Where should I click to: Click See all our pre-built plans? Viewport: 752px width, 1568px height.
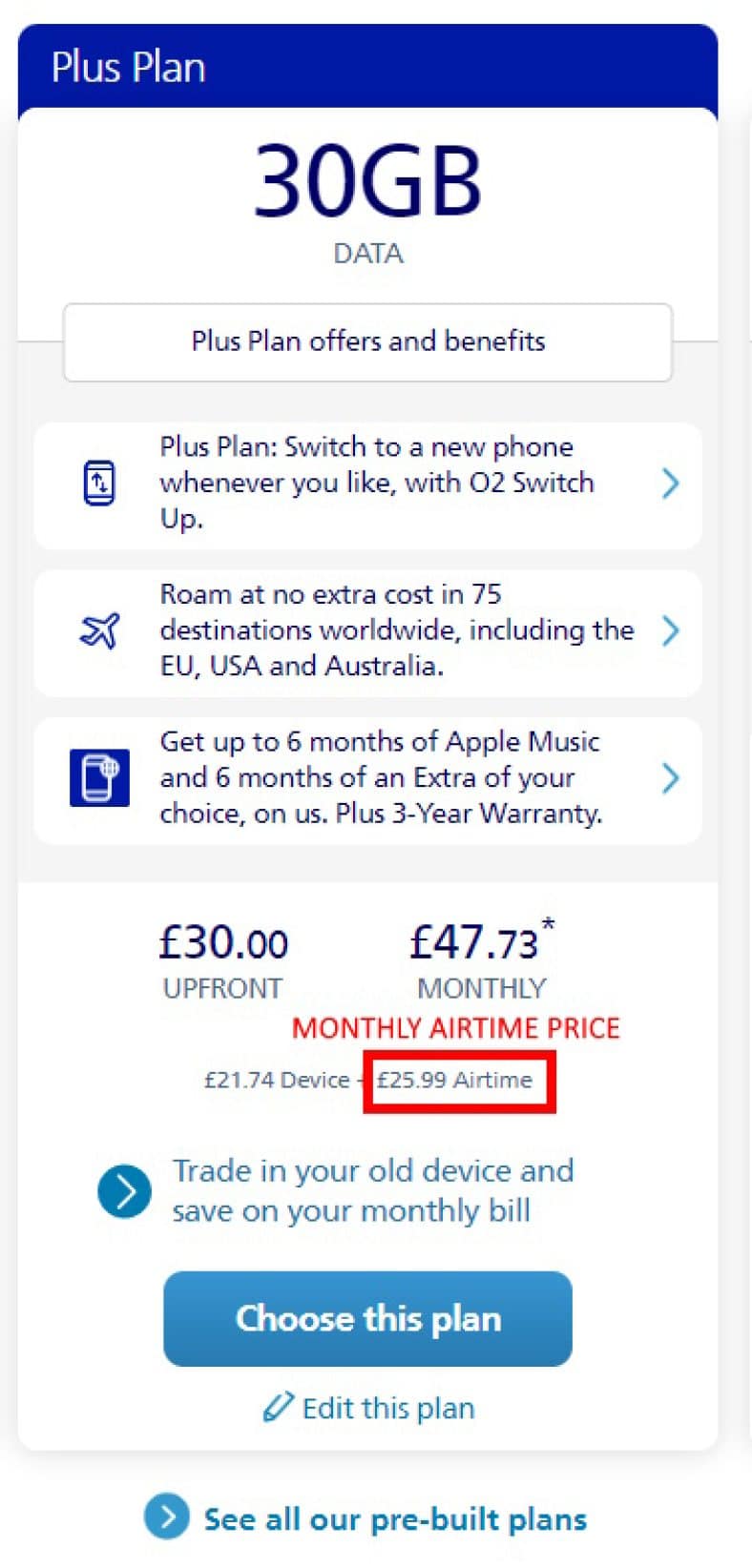pos(394,1517)
